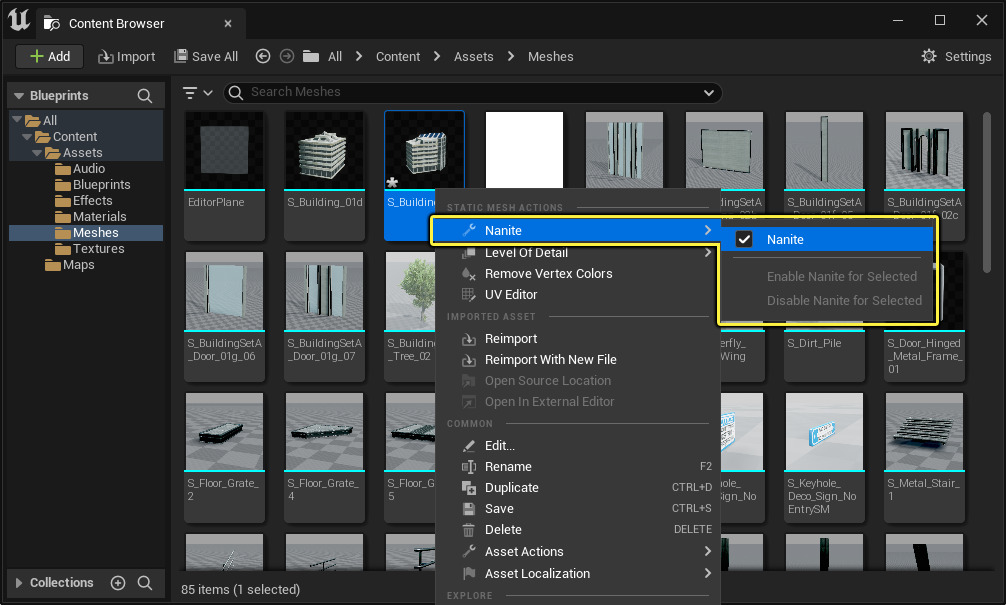Image resolution: width=1006 pixels, height=605 pixels.
Task: Collapse the Blueprints panel header
Action: coord(18,96)
